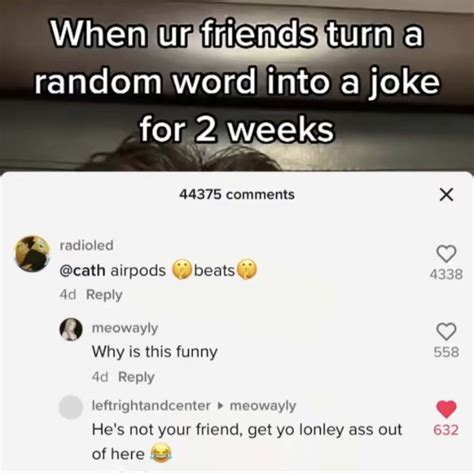Tap the radioled username
This screenshot has height=473, width=474.
click(87, 245)
